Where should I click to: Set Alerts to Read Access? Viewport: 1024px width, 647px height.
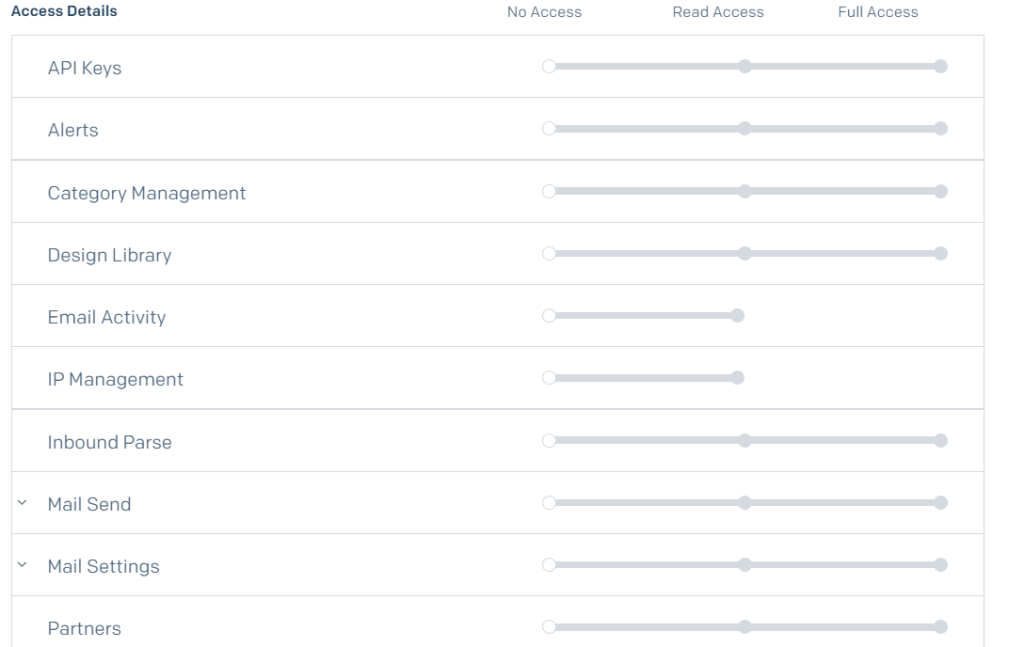(x=744, y=129)
